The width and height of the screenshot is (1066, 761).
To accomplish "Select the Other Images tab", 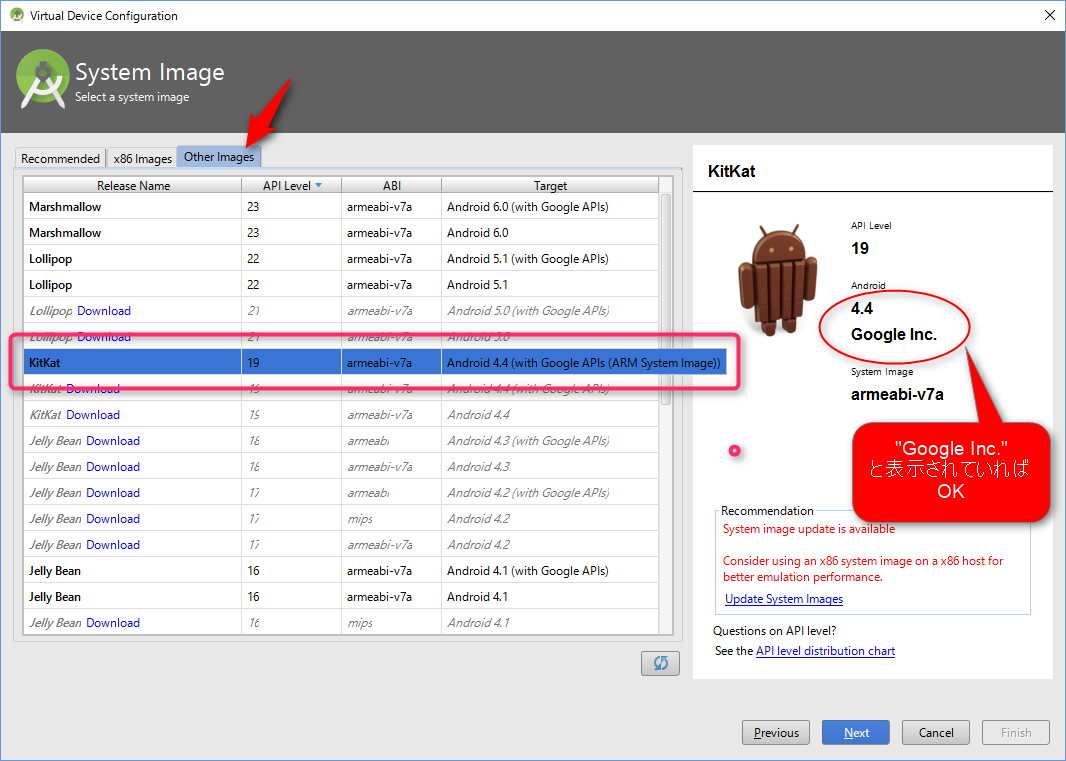I will pyautogui.click(x=219, y=156).
